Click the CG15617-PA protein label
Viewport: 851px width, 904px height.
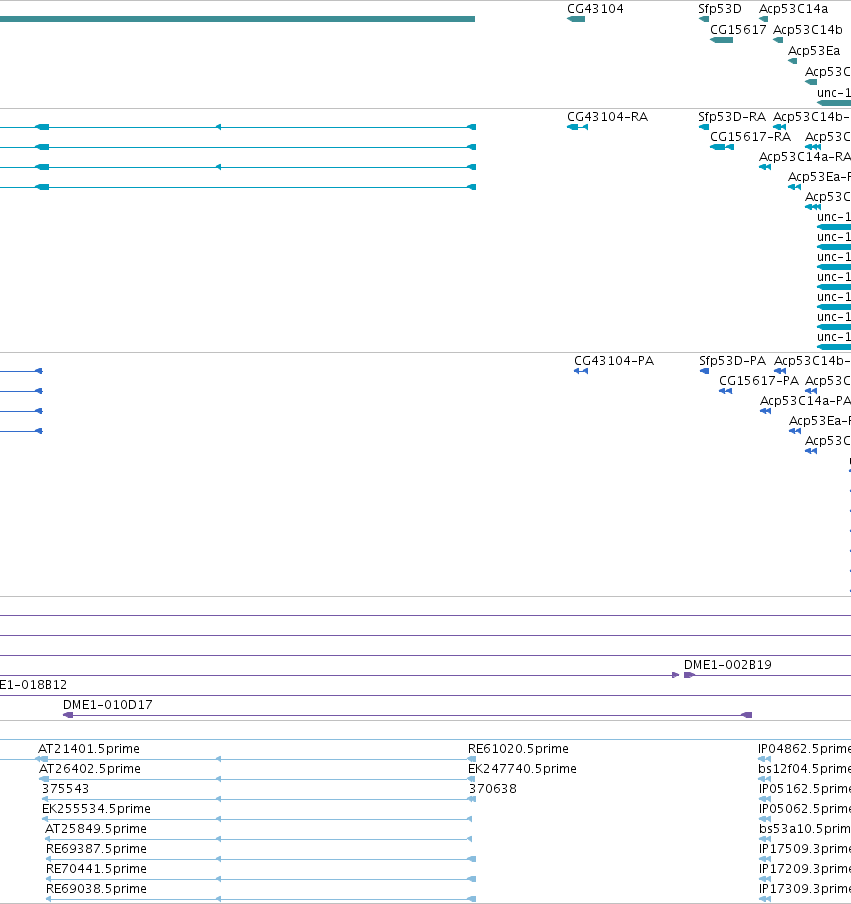tap(759, 381)
